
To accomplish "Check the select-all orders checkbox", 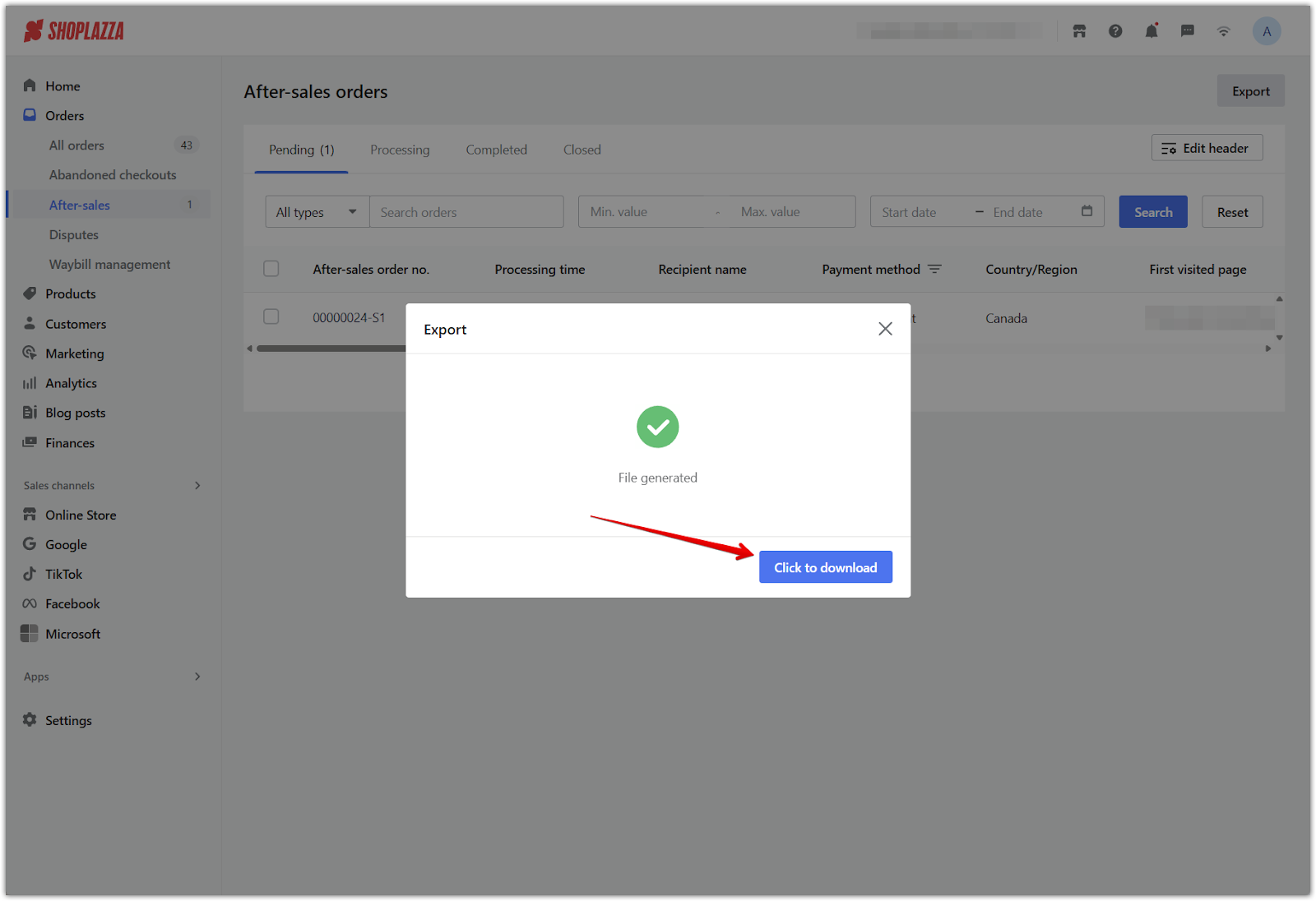I will [x=271, y=269].
